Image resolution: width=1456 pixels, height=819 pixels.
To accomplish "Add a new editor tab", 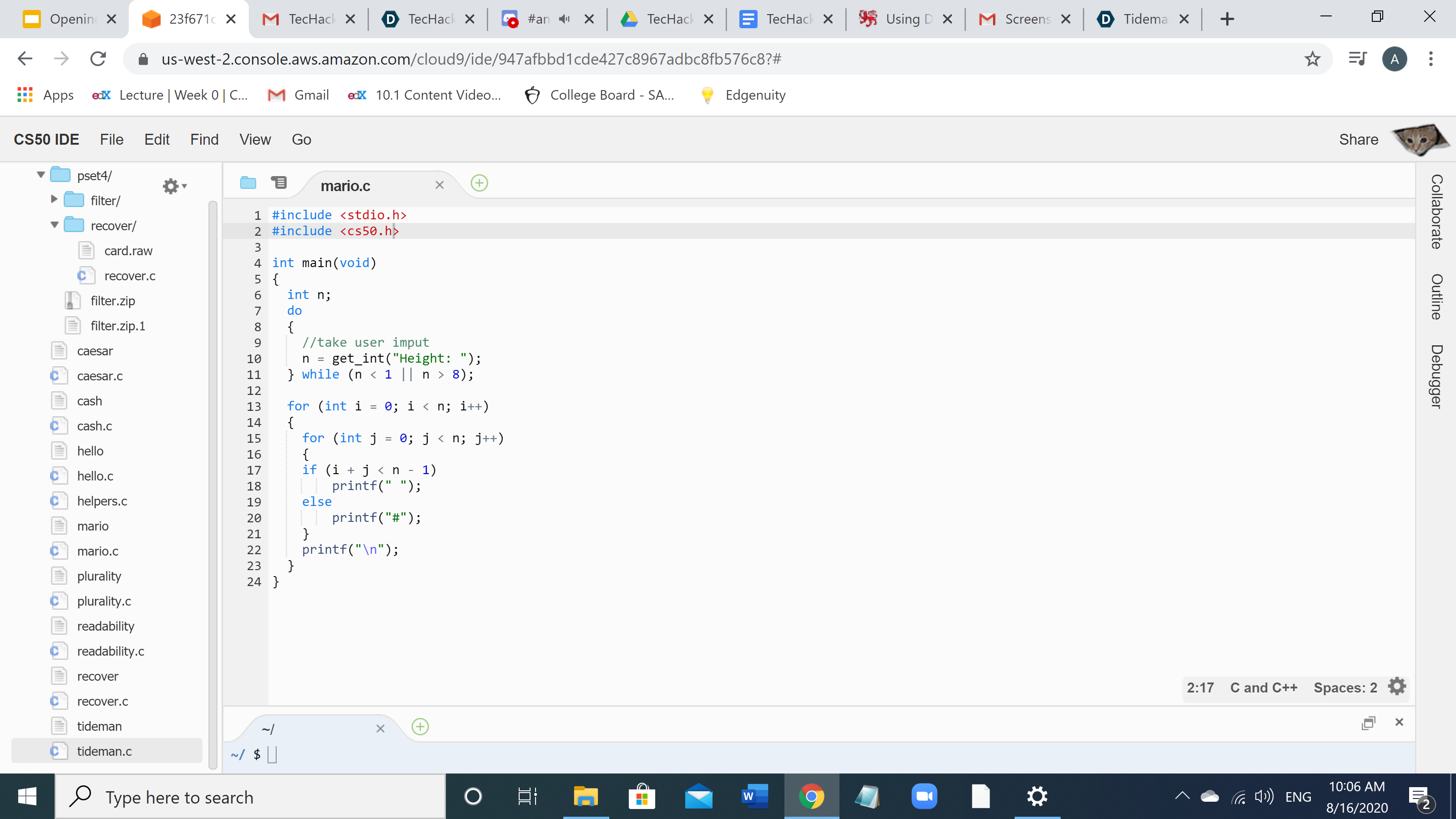I will pos(479,183).
